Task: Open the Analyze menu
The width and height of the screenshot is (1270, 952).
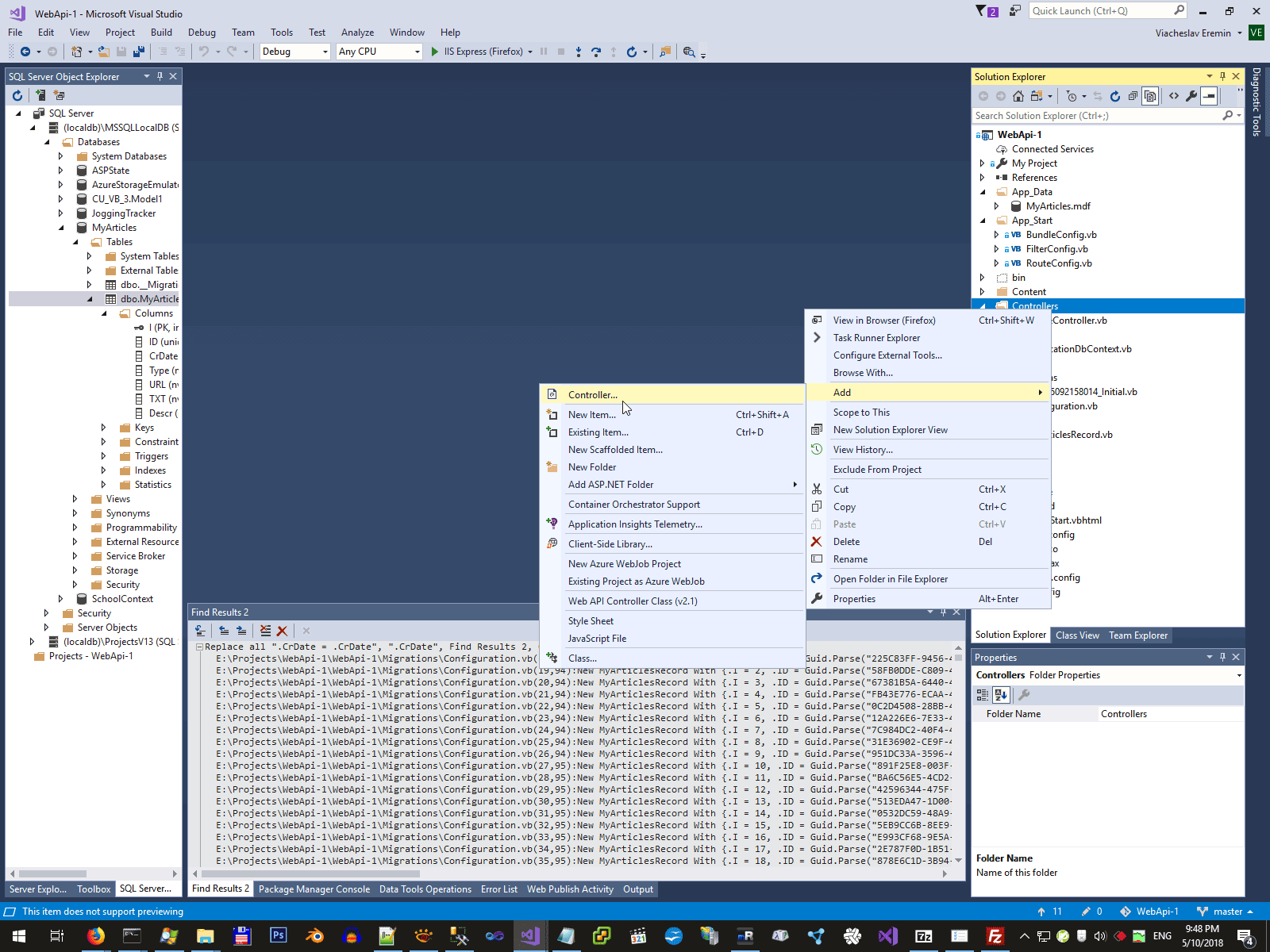Action: (357, 33)
